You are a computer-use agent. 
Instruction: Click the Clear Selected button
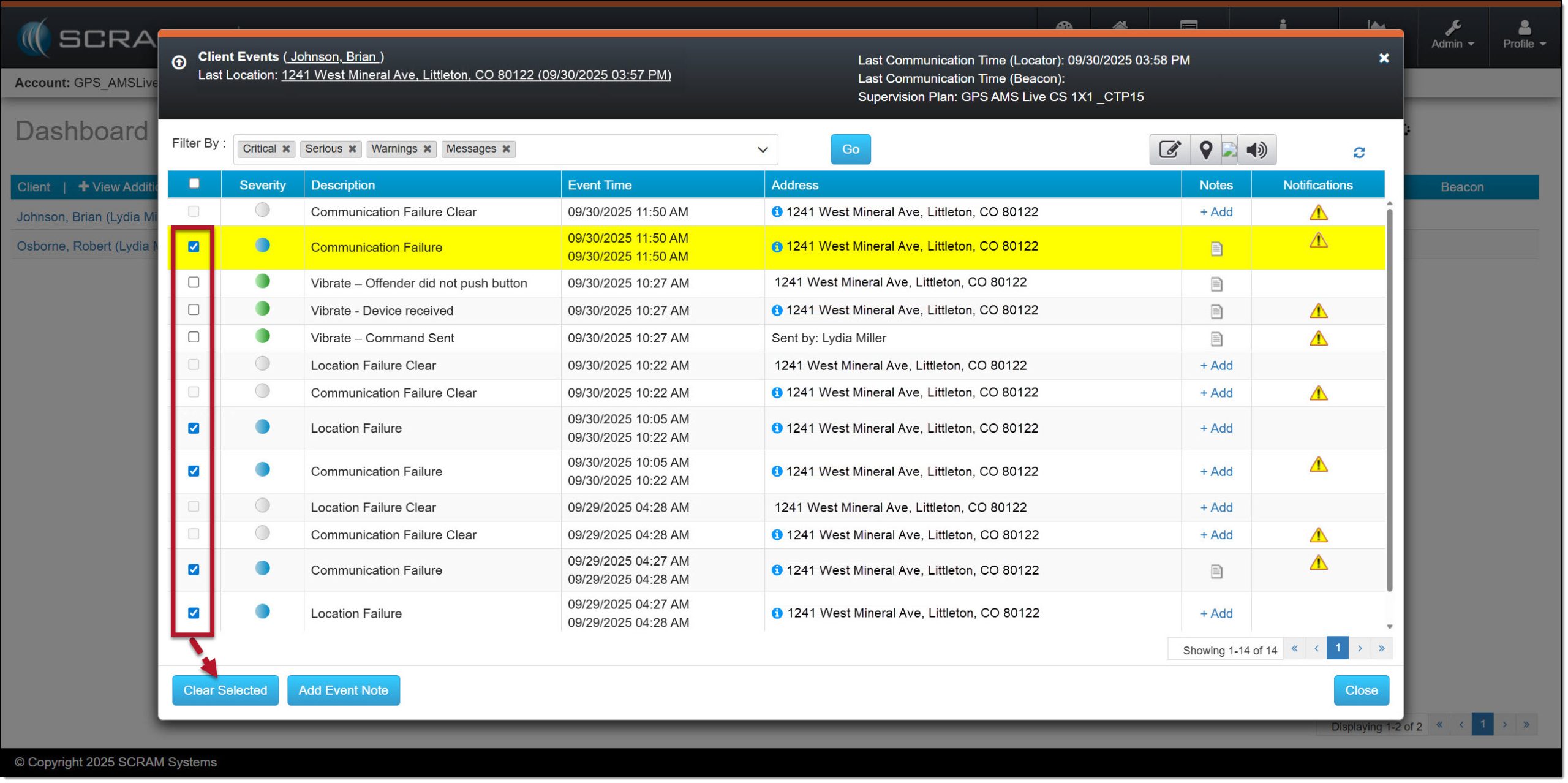[225, 690]
